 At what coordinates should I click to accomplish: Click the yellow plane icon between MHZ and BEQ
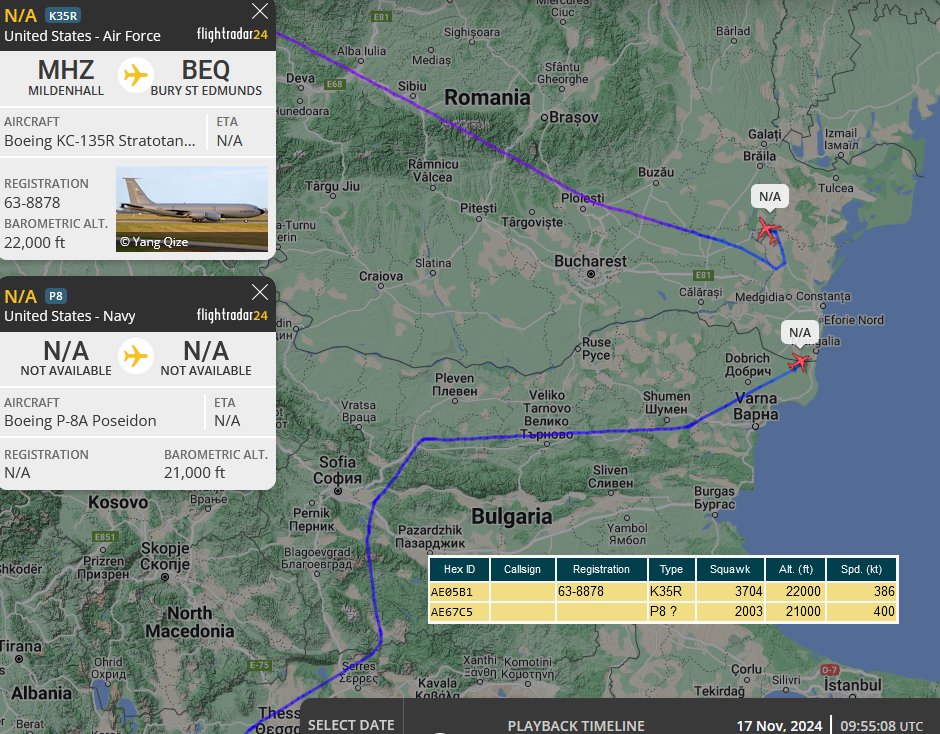tap(135, 76)
